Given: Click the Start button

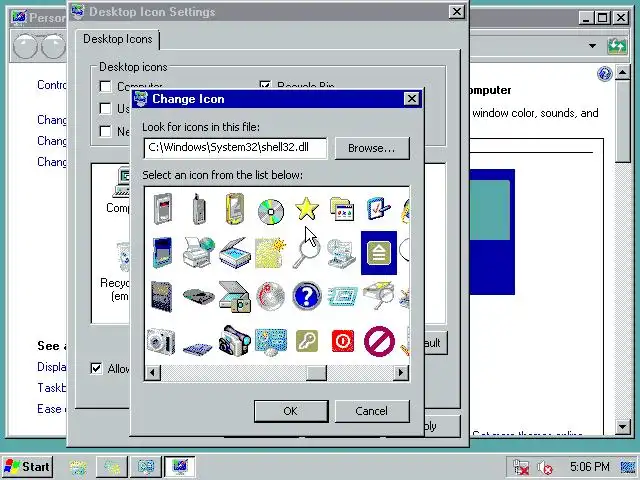Looking at the screenshot, I should click(x=27, y=467).
